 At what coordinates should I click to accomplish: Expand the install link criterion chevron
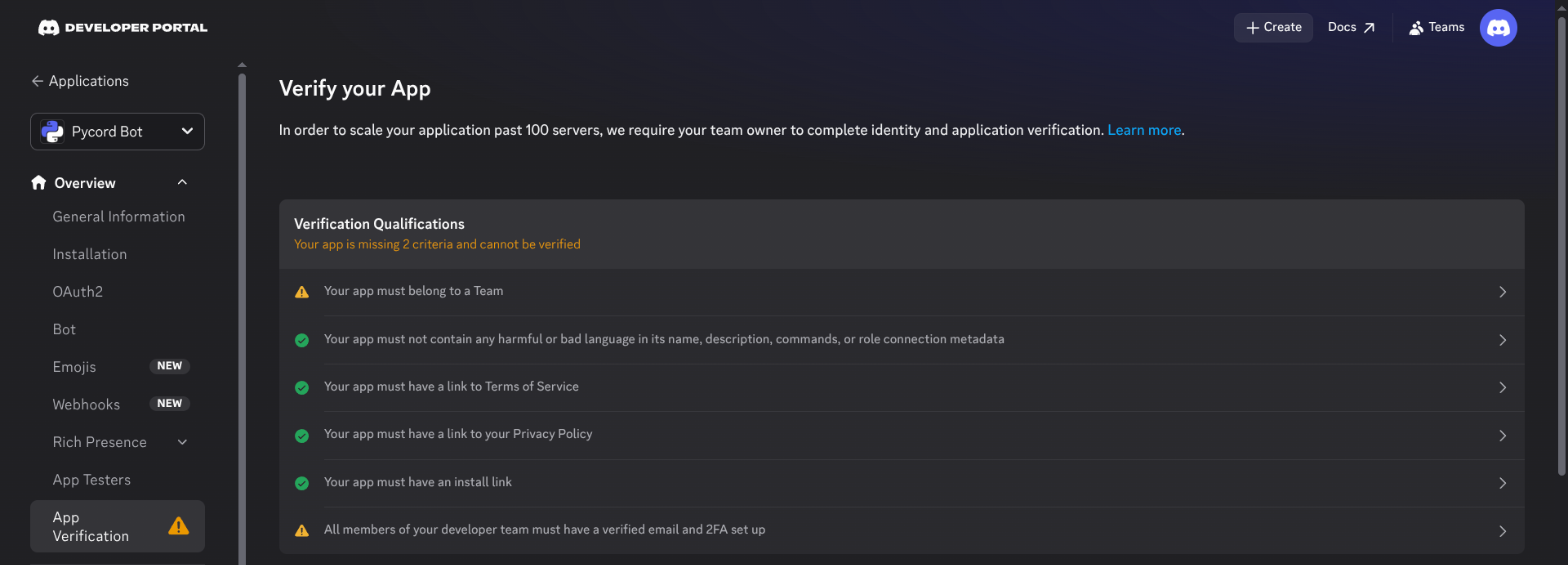coord(1502,483)
